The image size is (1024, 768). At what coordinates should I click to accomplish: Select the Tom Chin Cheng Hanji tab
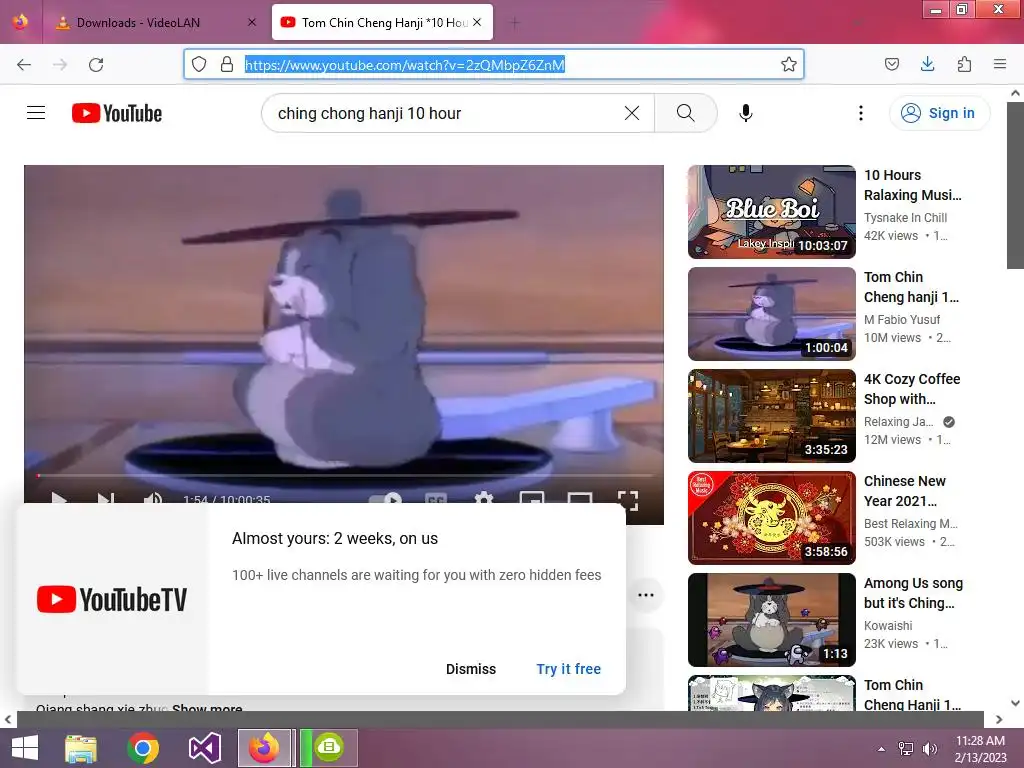382,23
